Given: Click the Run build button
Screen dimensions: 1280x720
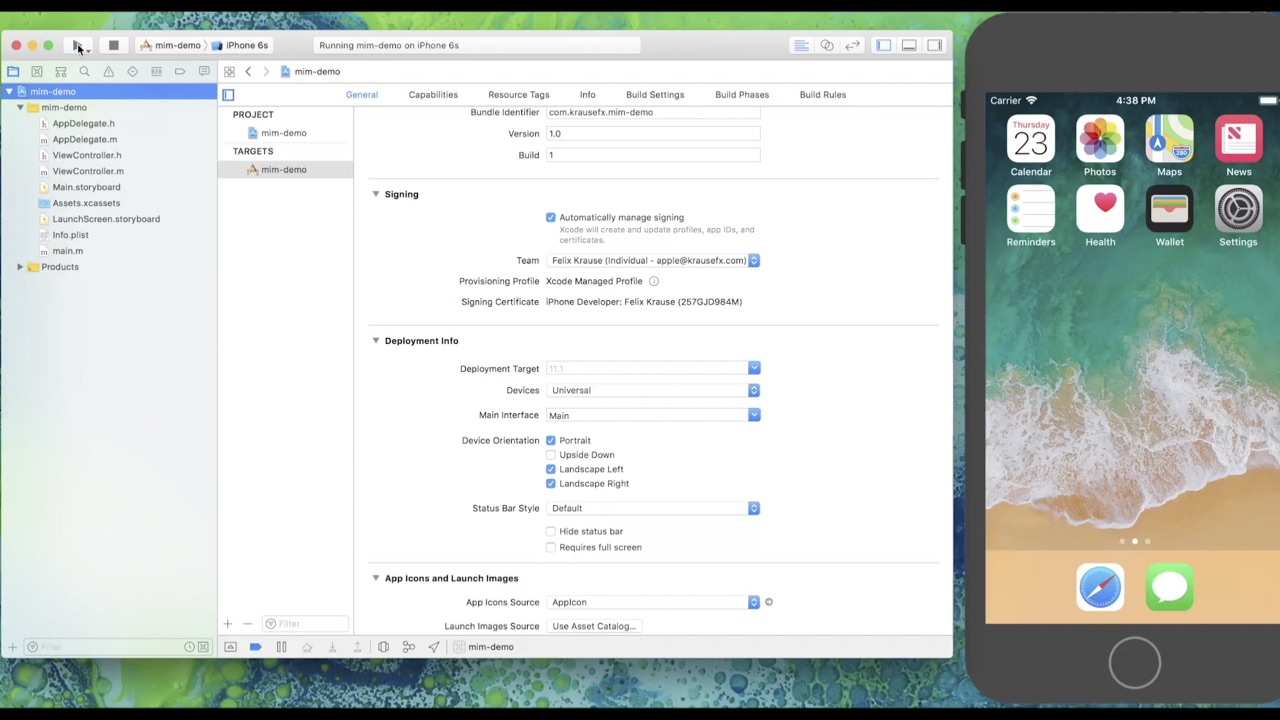Looking at the screenshot, I should click(x=78, y=45).
